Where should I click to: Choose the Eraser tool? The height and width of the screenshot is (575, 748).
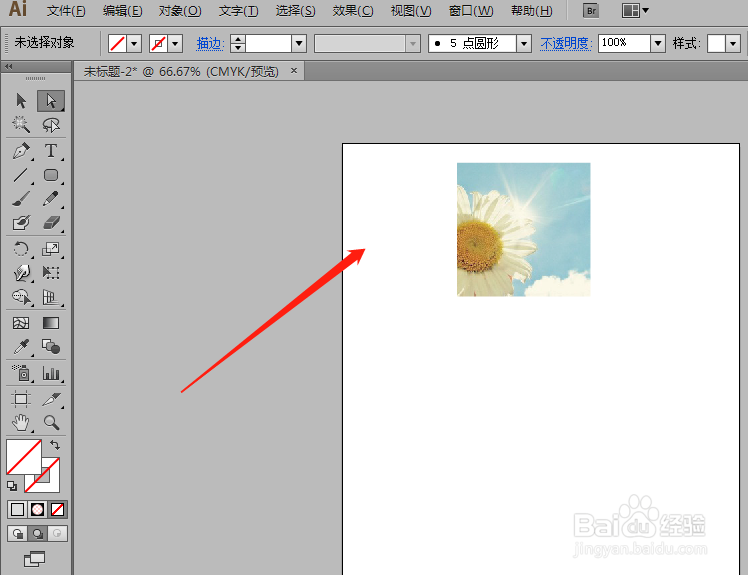tap(51, 222)
